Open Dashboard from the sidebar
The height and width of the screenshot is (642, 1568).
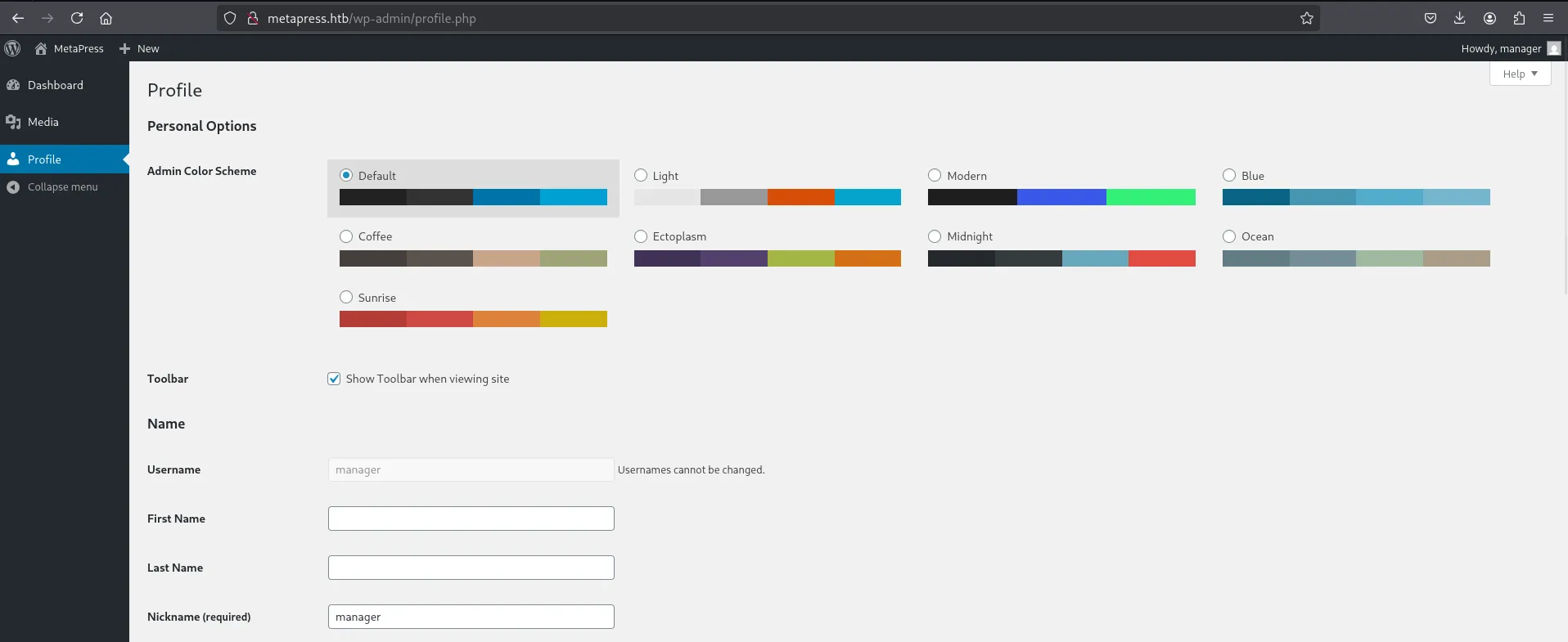(x=55, y=85)
